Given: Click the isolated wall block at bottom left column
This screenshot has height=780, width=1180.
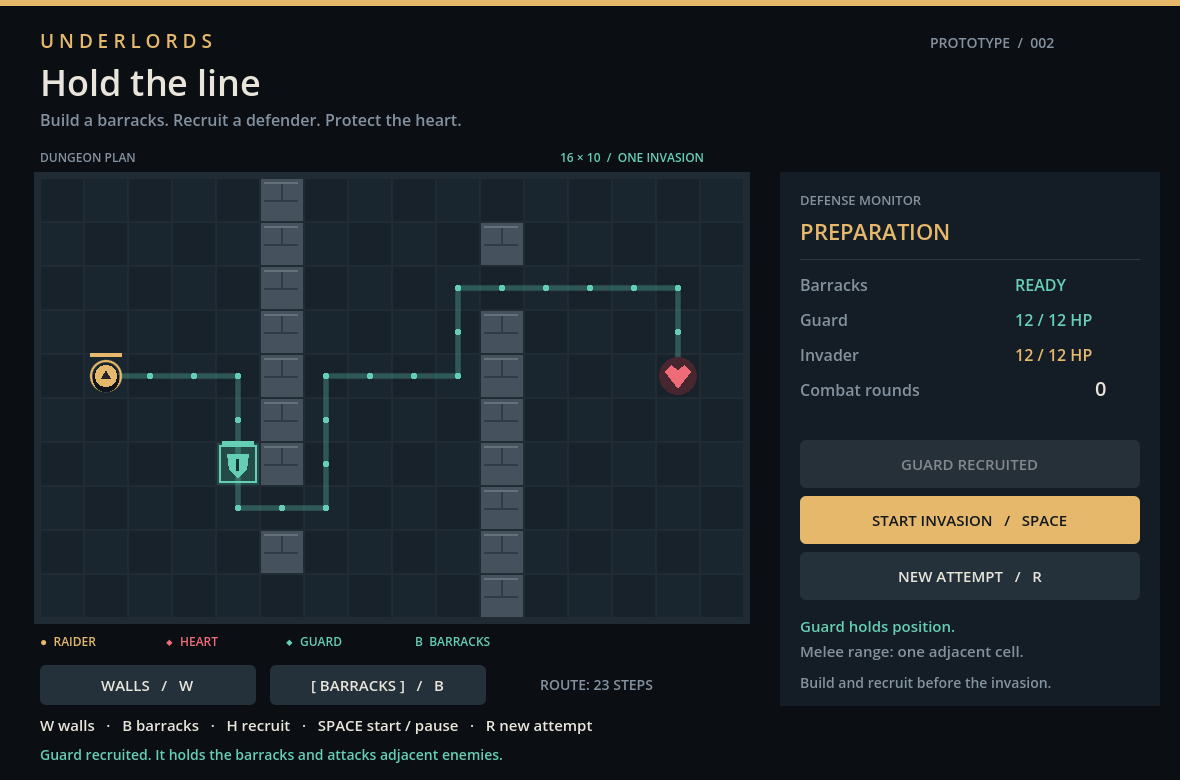Looking at the screenshot, I should tap(281, 552).
